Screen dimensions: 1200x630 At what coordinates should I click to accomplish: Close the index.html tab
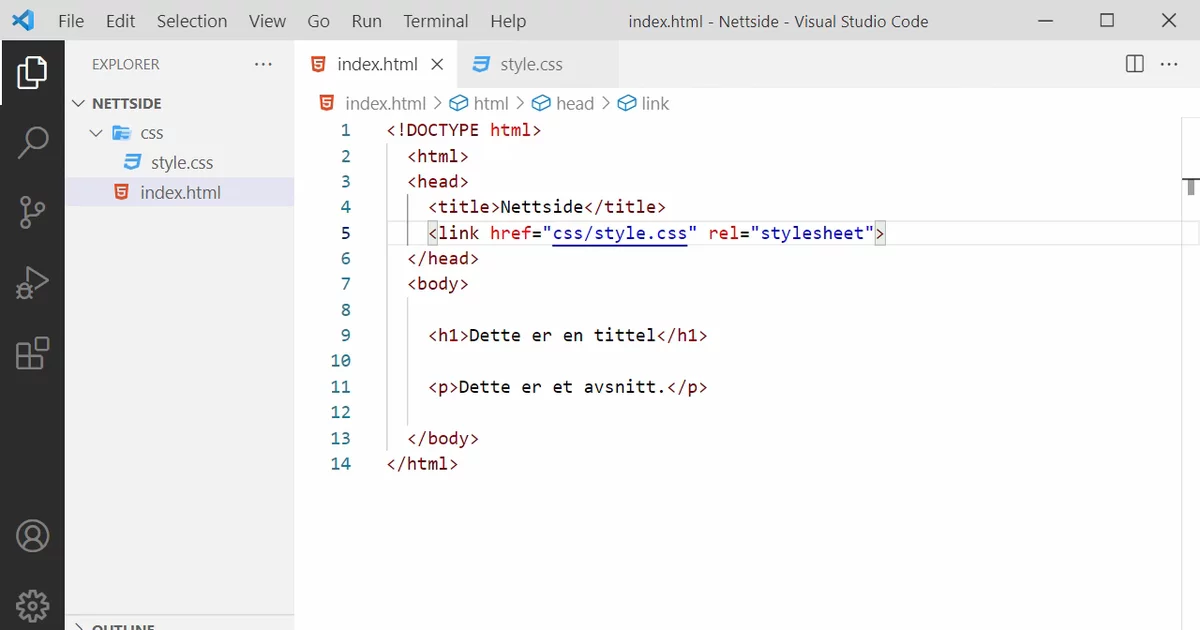(437, 64)
